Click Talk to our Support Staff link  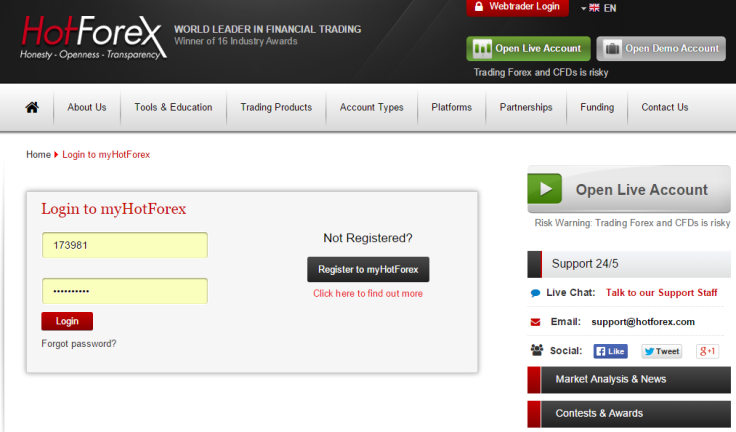661,293
